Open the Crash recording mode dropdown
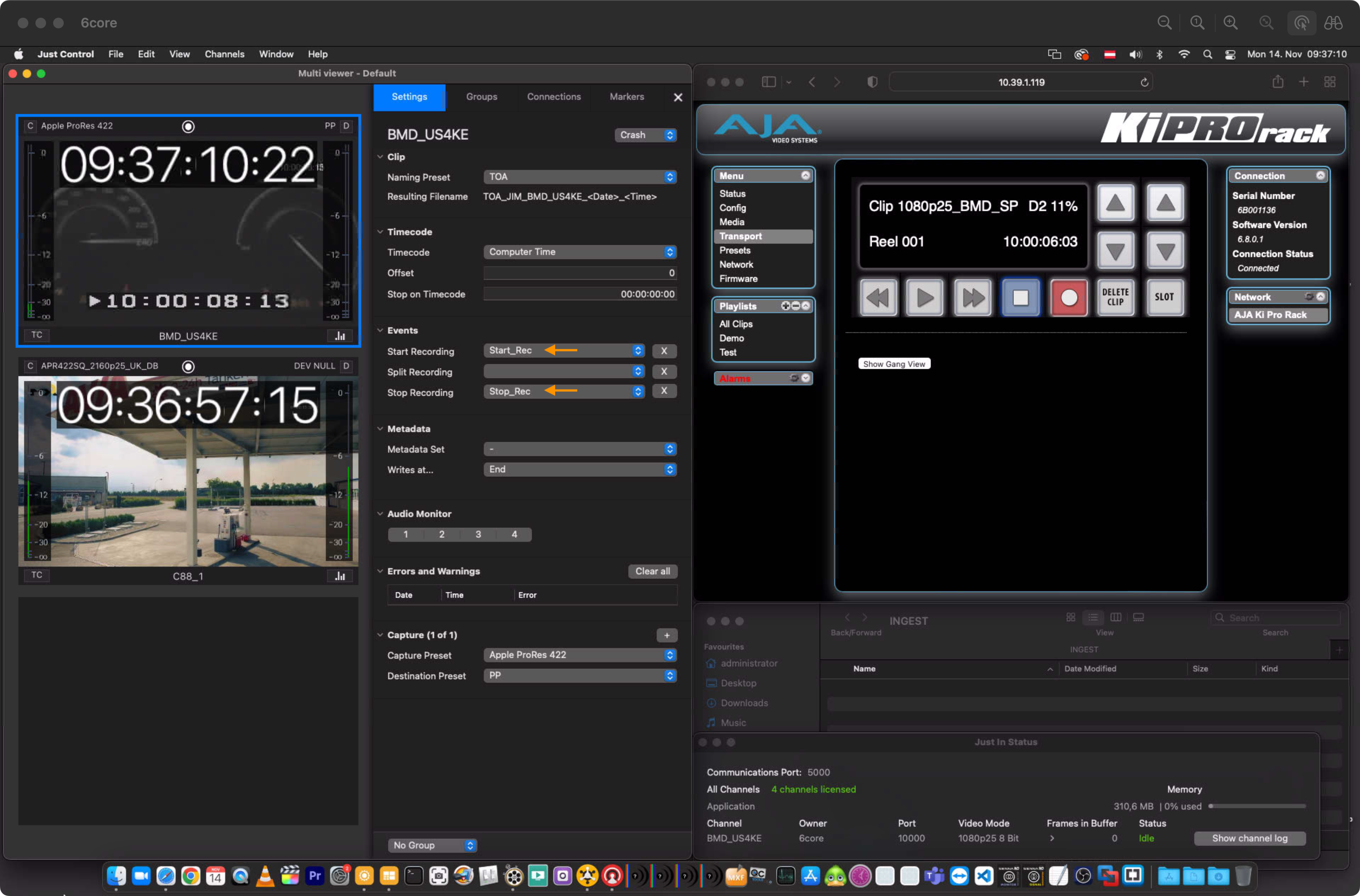This screenshot has width=1360, height=896. click(646, 135)
